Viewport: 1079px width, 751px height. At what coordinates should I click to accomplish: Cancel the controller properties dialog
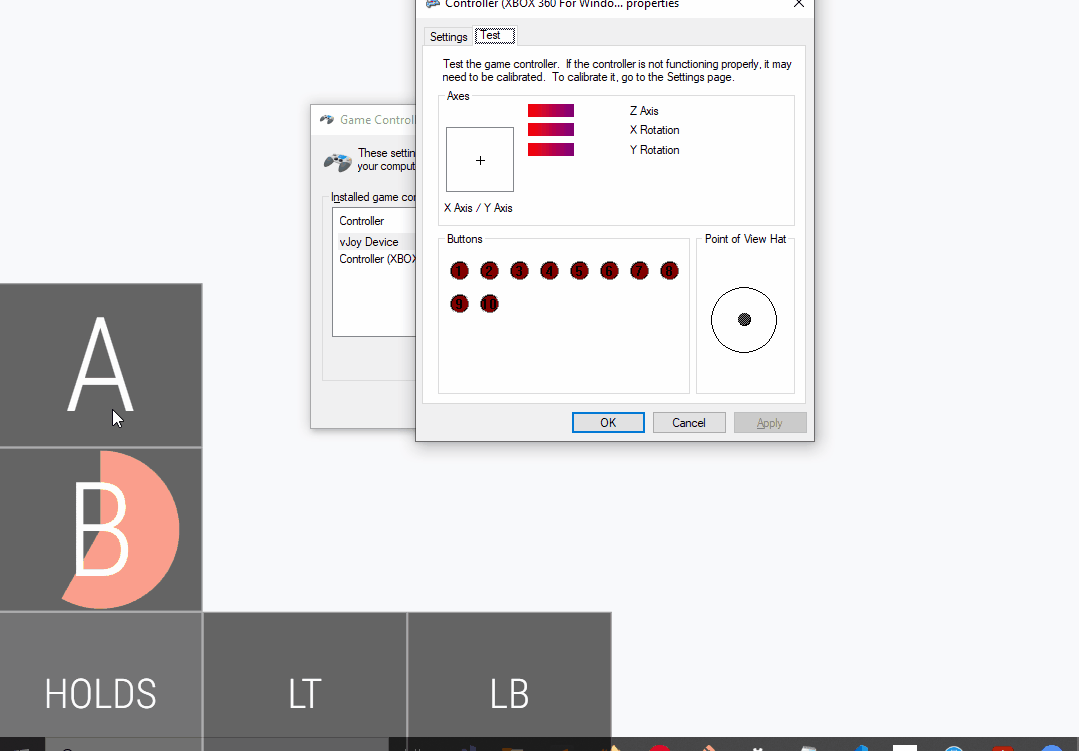[689, 423]
